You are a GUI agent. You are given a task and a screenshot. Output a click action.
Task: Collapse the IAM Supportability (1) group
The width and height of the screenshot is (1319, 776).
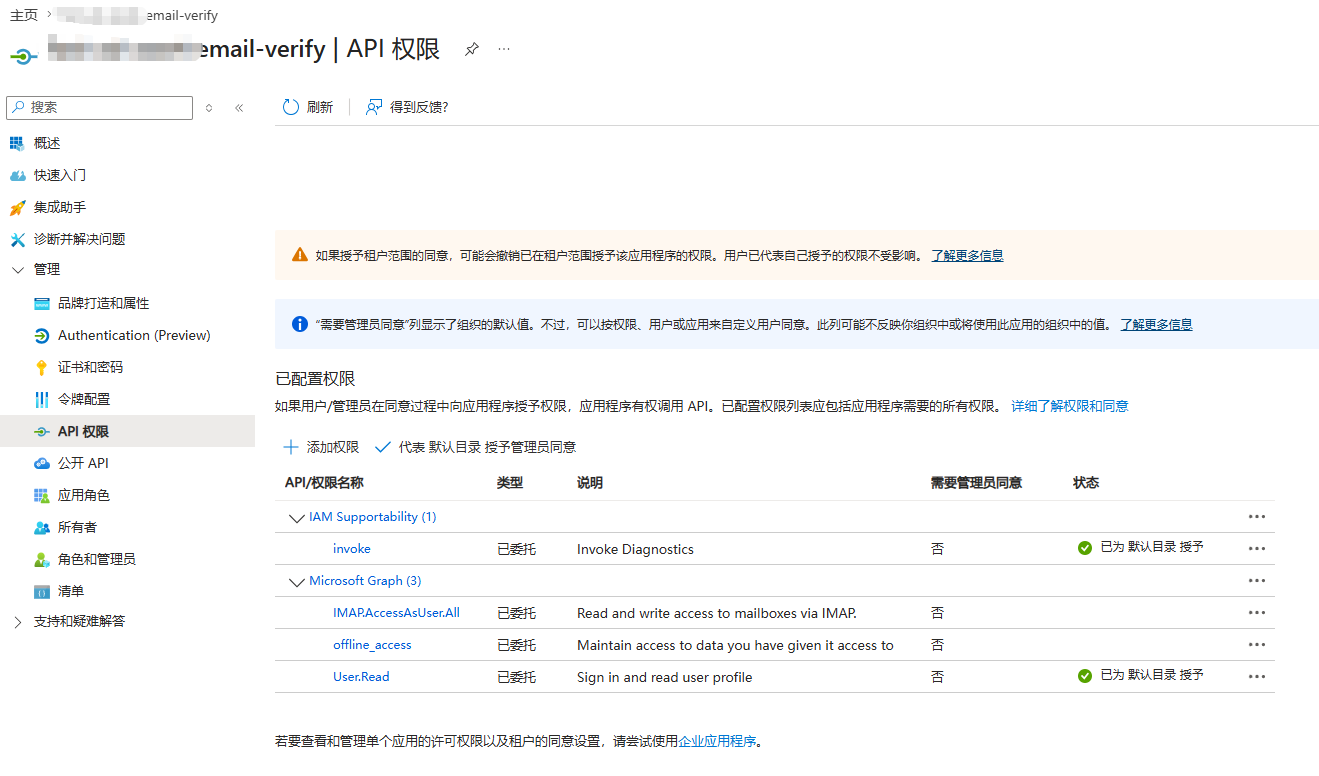tap(296, 518)
